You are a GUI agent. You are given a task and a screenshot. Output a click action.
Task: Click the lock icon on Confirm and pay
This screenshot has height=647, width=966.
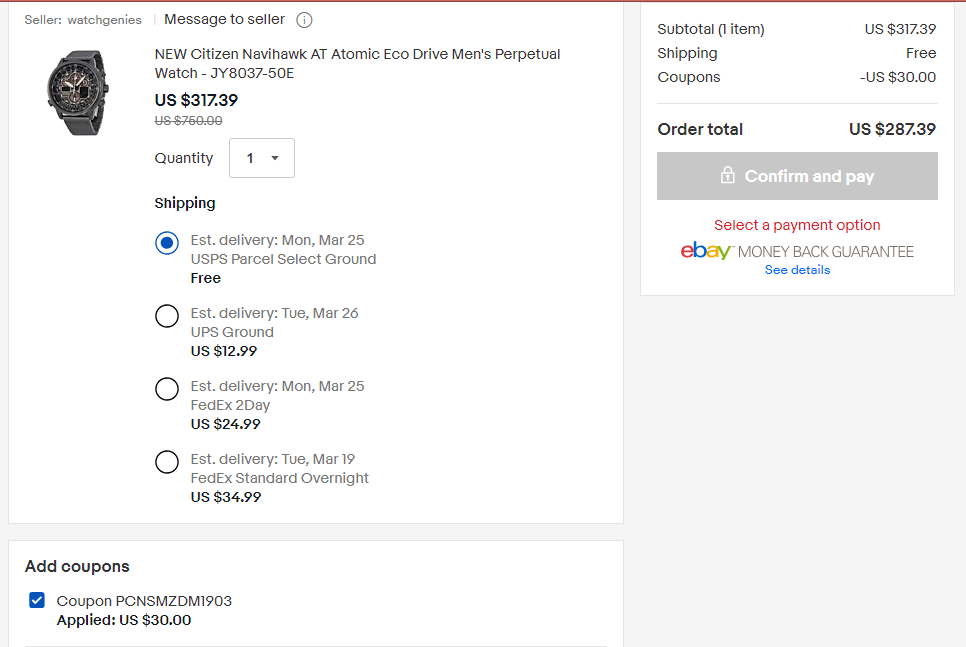coord(728,175)
